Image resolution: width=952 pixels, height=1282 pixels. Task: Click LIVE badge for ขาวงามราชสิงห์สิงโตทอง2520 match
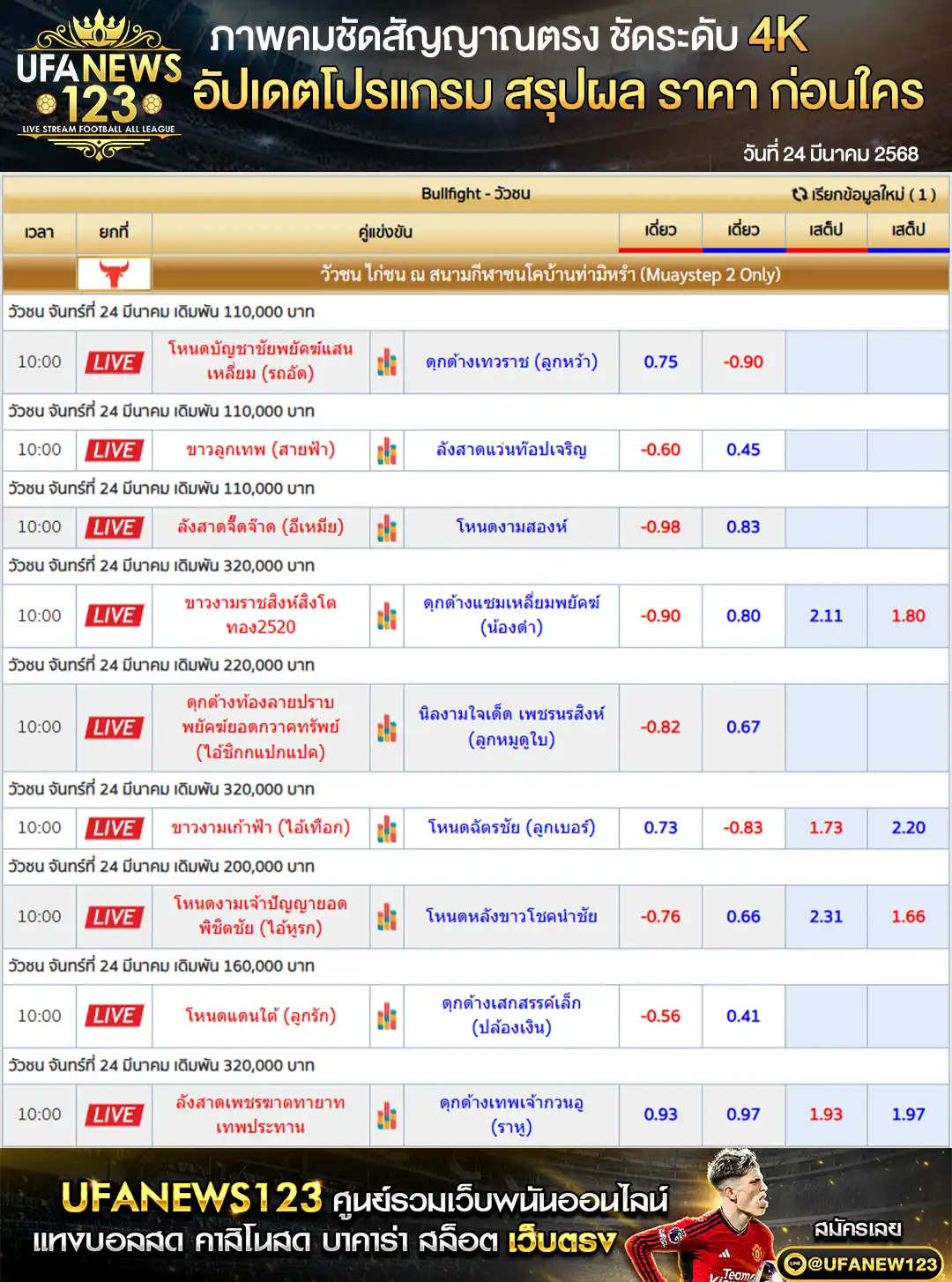tap(114, 615)
